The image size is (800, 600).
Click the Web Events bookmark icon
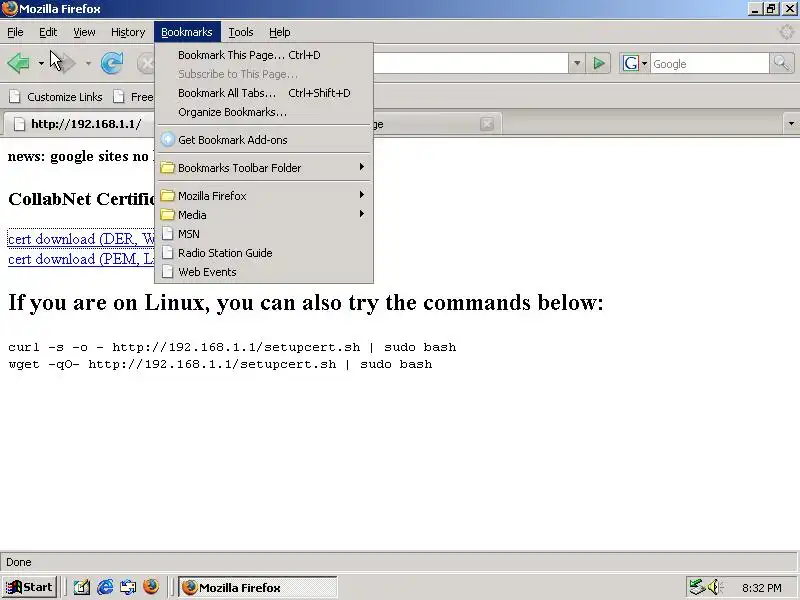[x=167, y=271]
